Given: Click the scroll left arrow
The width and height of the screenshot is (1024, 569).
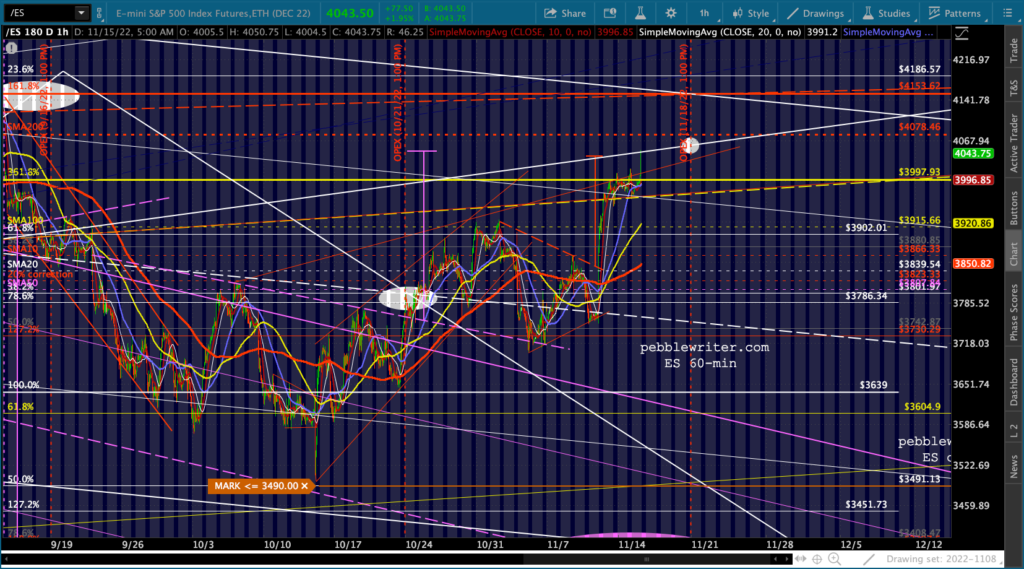Looking at the screenshot, I should [x=775, y=559].
